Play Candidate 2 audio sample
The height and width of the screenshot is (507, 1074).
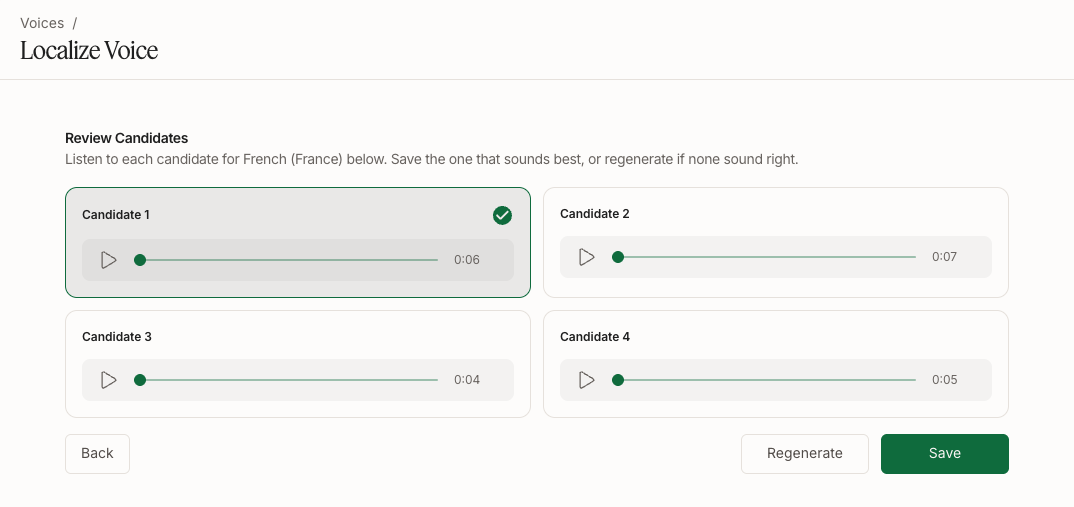coord(586,257)
